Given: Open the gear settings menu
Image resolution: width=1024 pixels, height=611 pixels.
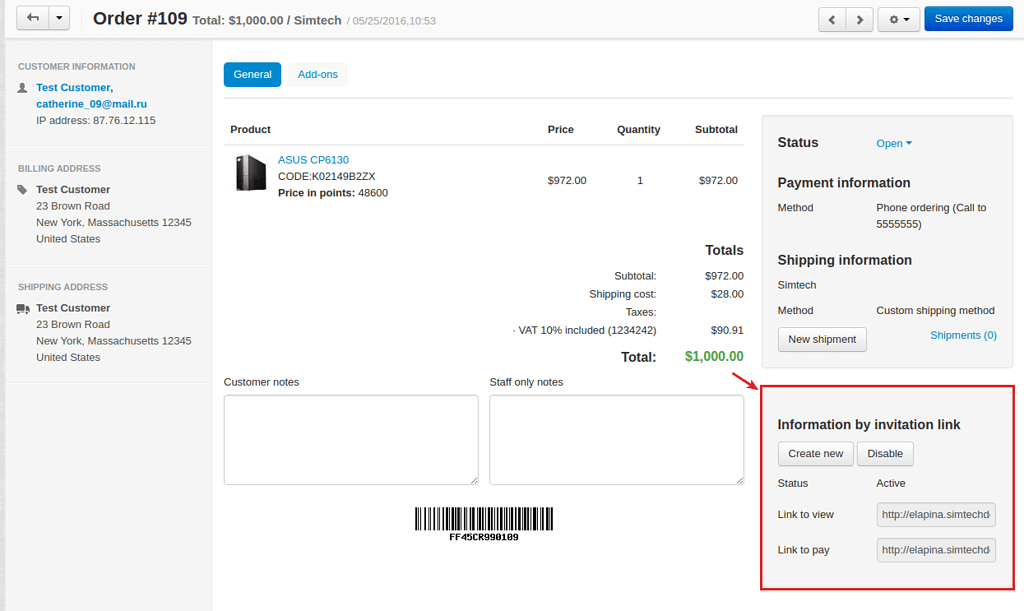Looking at the screenshot, I should (892, 18).
